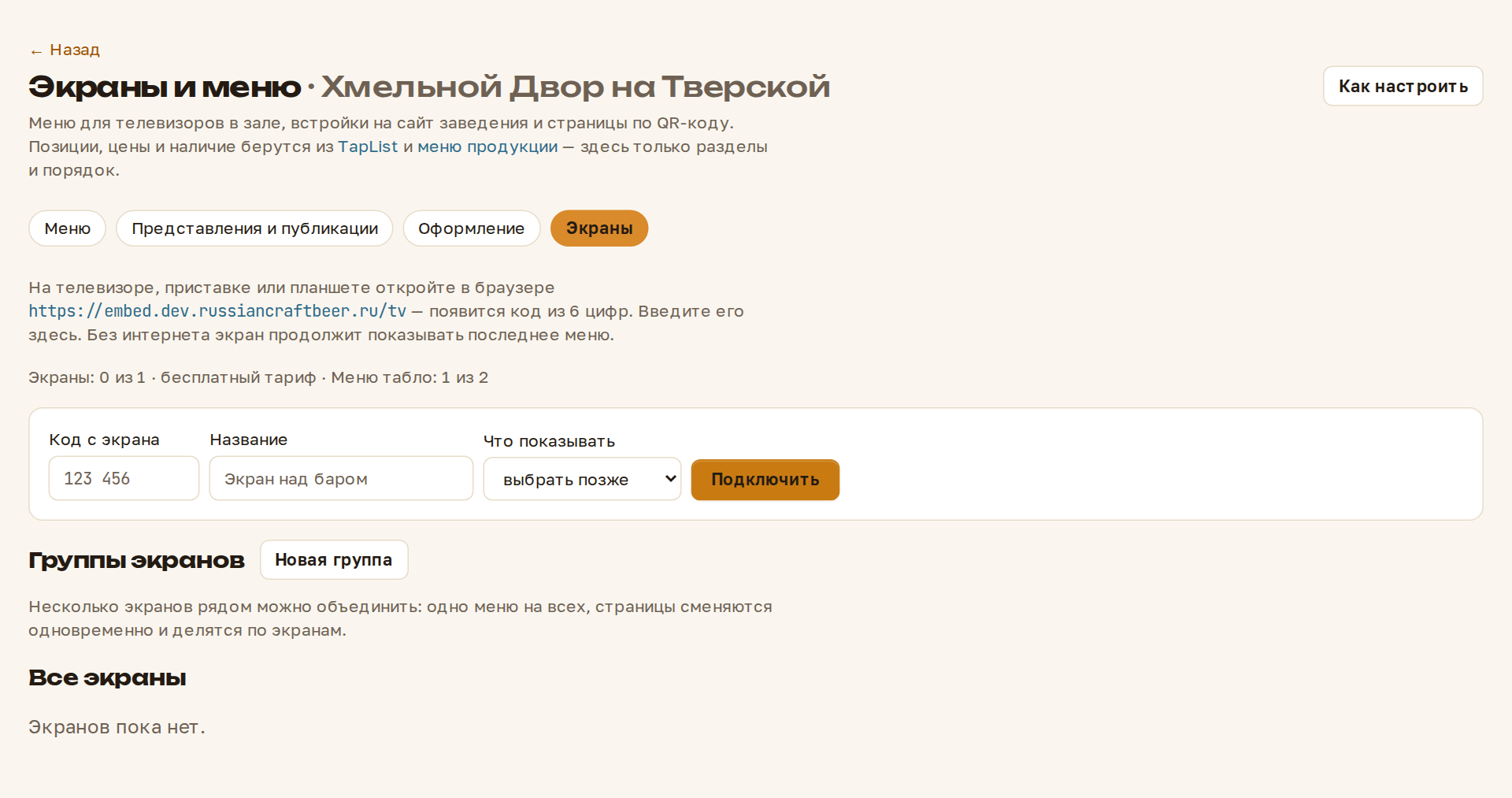Create a group with Новая группа button
Screen dimensions: 1512x798
(334, 560)
